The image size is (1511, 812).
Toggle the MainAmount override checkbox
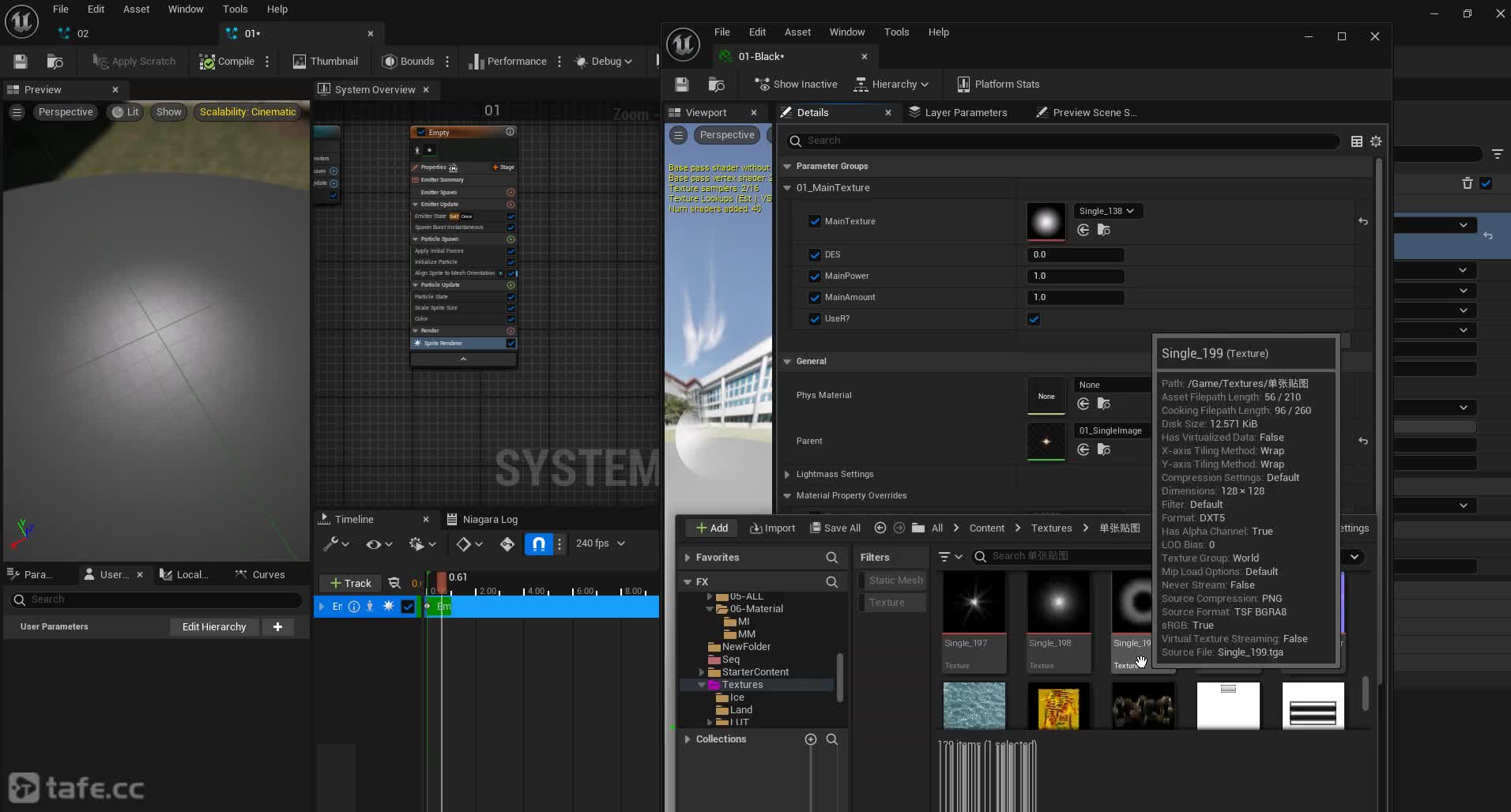[815, 297]
